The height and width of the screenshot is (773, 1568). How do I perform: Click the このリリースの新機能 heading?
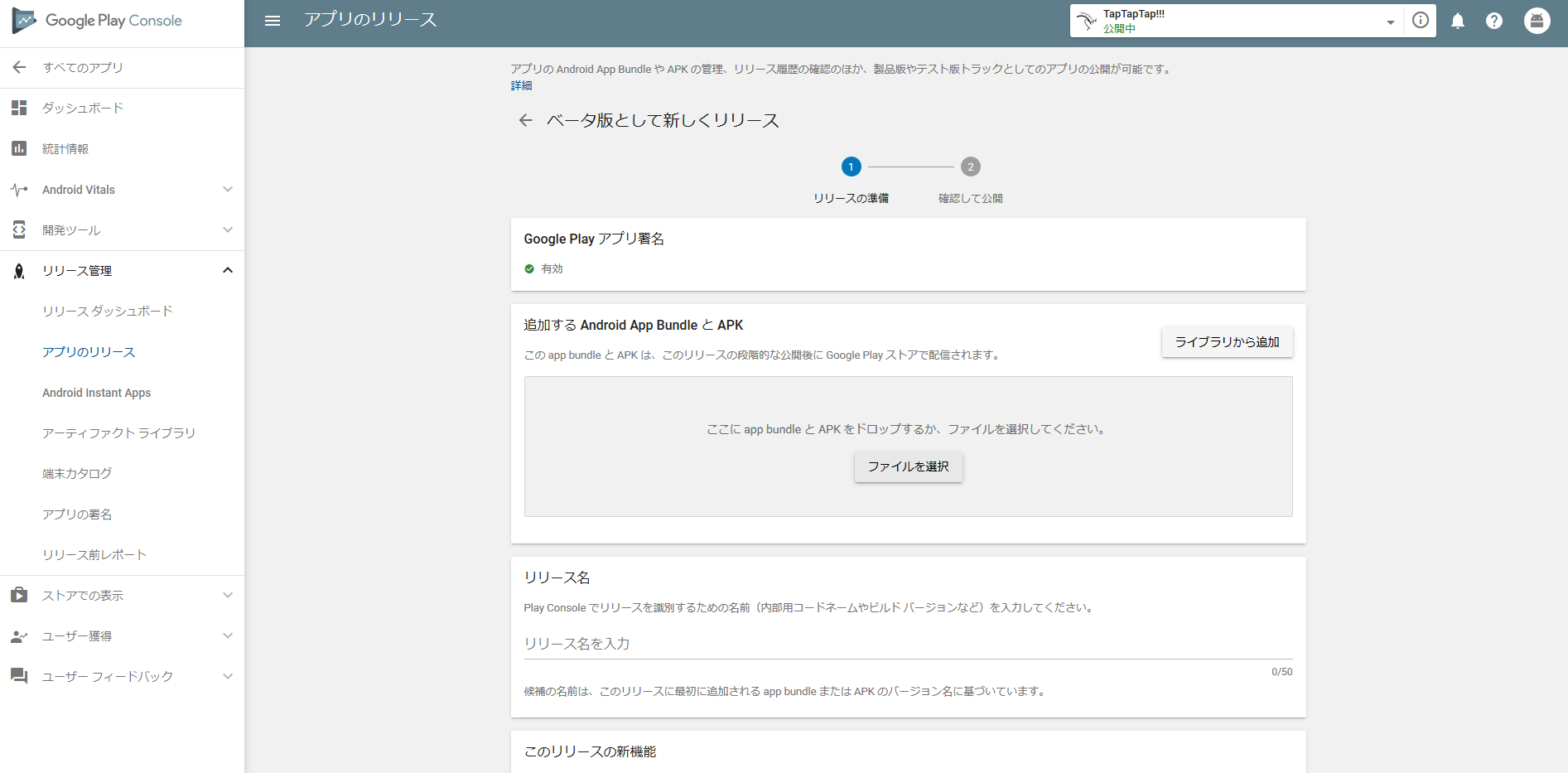590,751
